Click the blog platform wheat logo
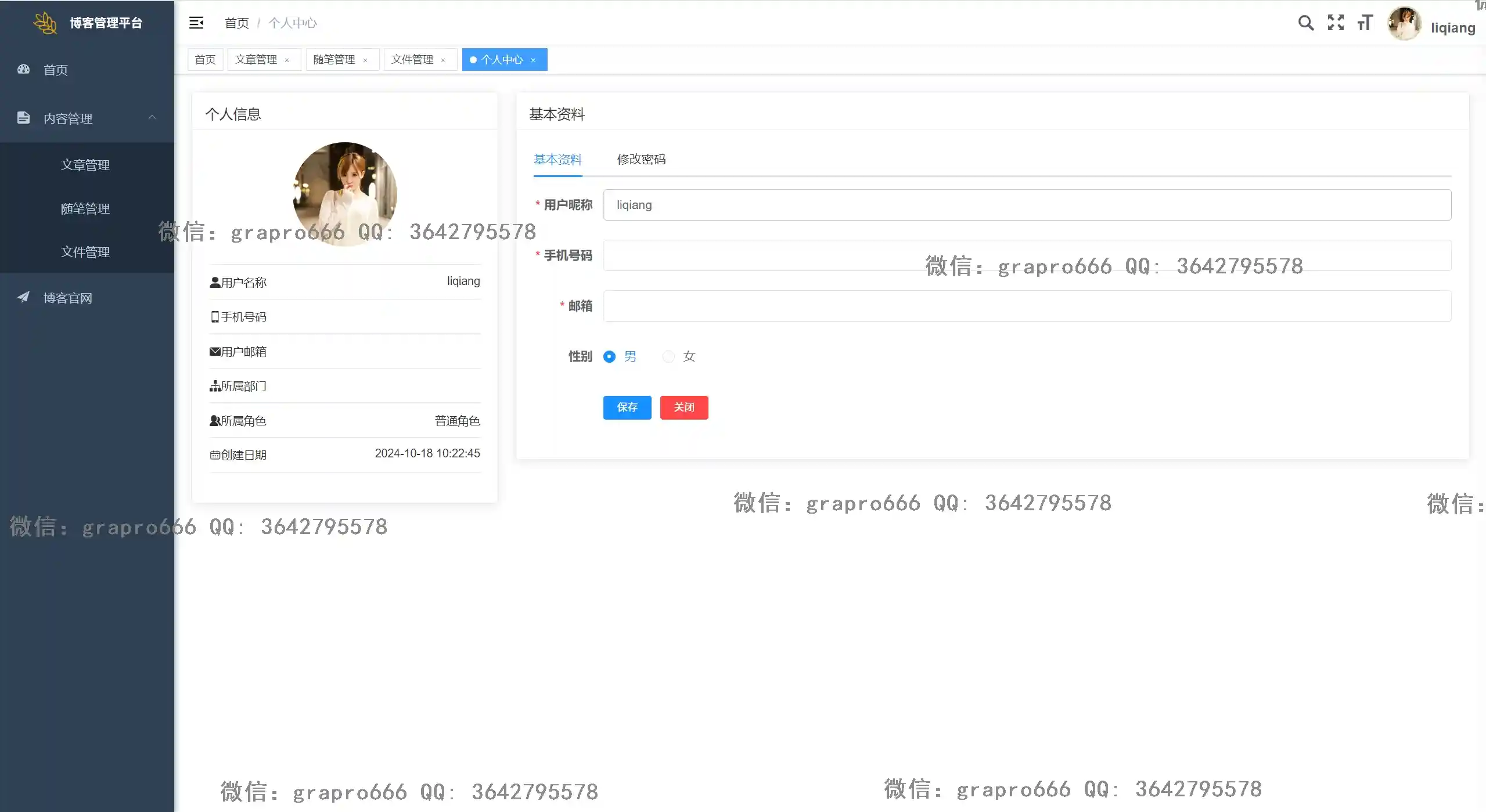This screenshot has width=1486, height=812. coord(45,23)
